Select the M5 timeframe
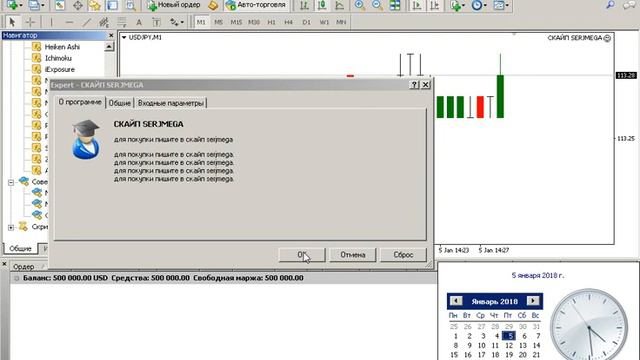 (218, 22)
